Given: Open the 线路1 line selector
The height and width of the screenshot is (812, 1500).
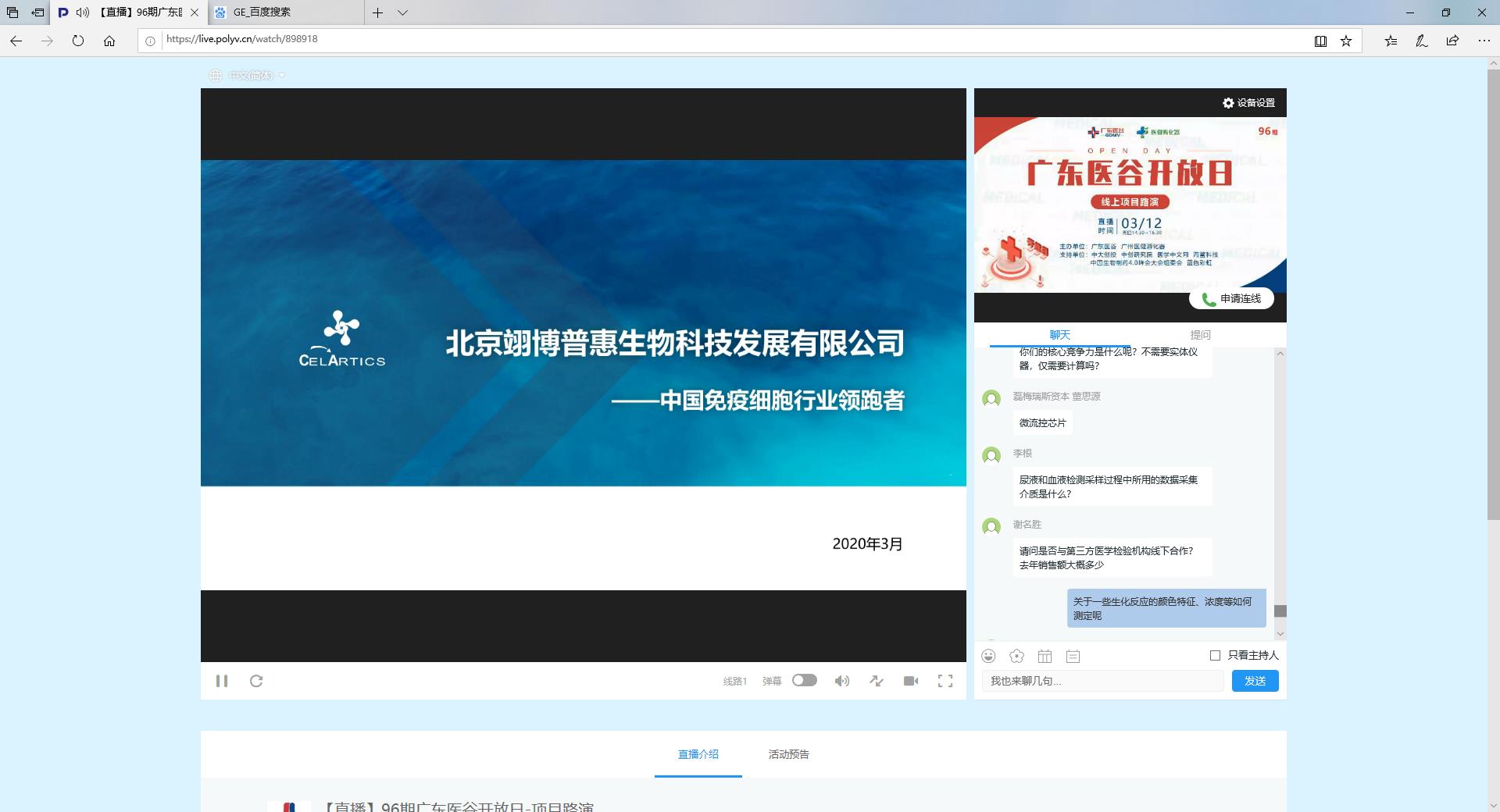Looking at the screenshot, I should (734, 682).
